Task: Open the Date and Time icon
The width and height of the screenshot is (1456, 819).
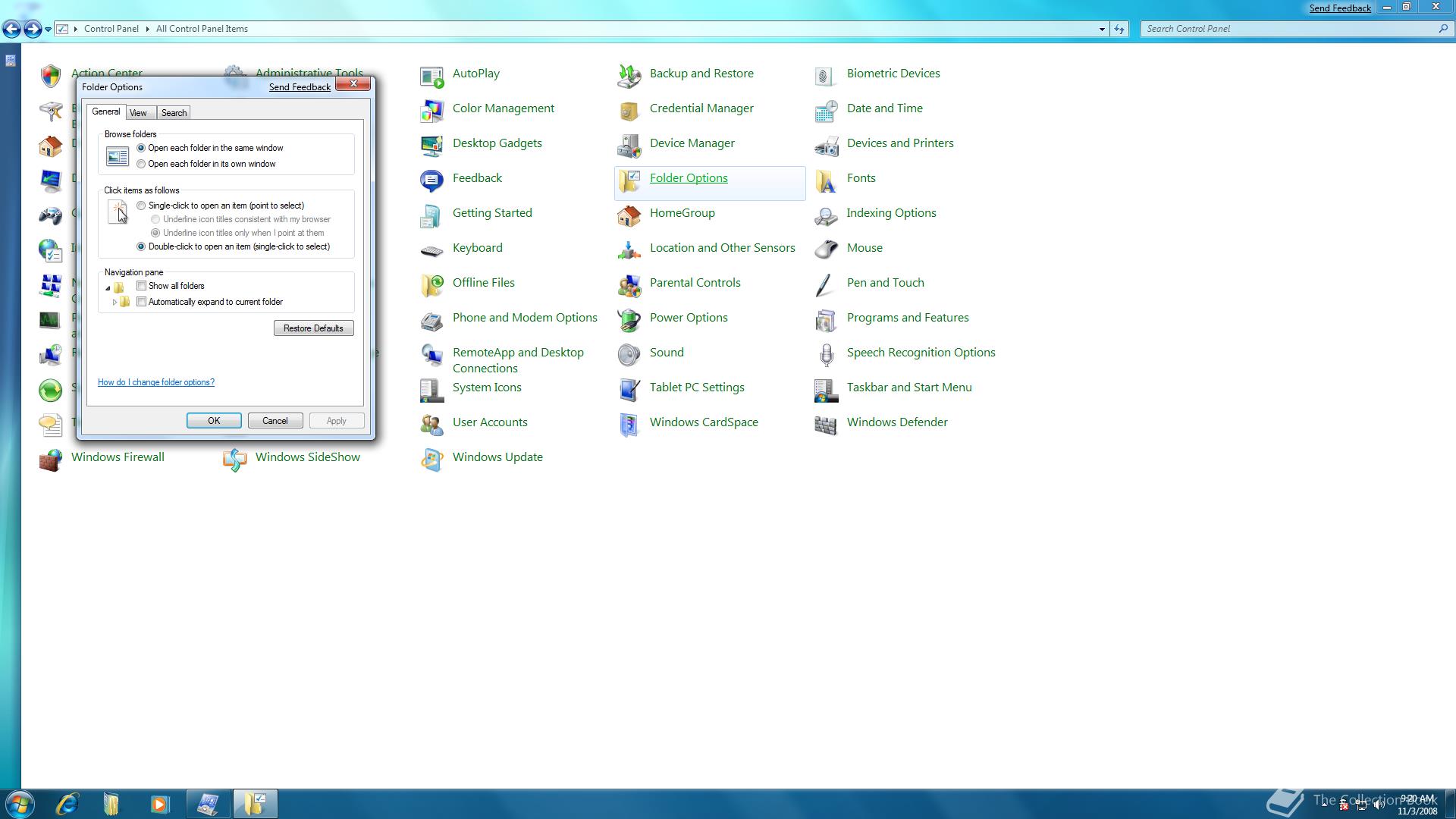Action: [826, 111]
